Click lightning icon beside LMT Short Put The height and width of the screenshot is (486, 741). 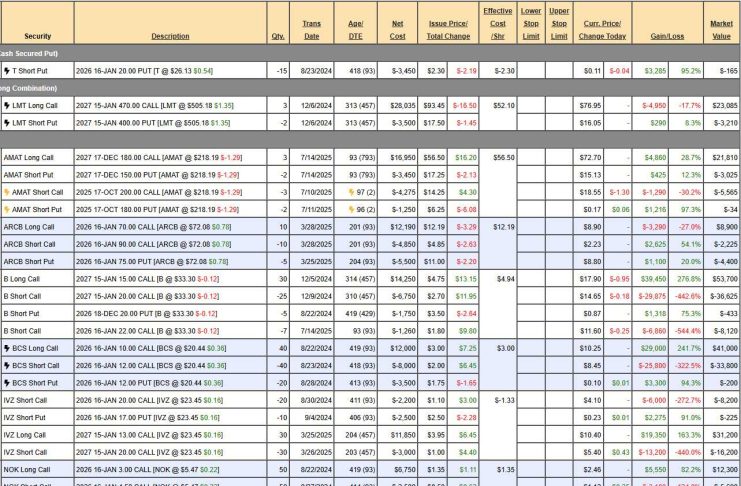coord(7,122)
